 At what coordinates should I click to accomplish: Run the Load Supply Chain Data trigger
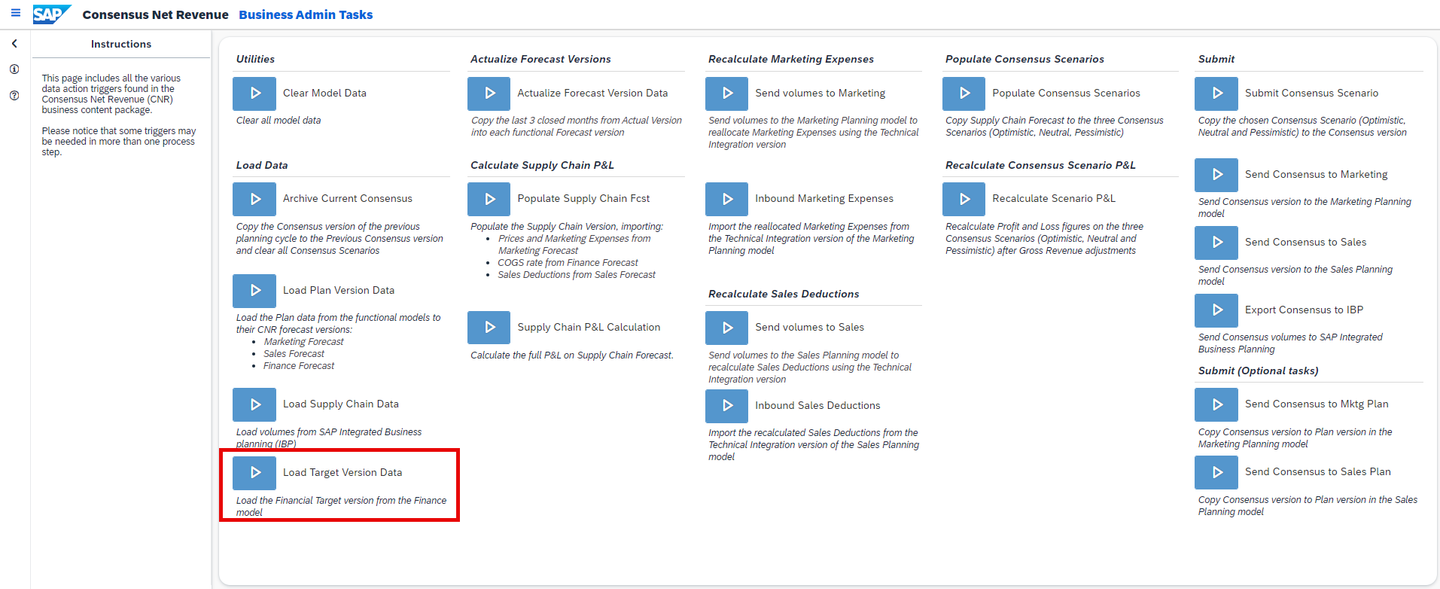pyautogui.click(x=254, y=405)
